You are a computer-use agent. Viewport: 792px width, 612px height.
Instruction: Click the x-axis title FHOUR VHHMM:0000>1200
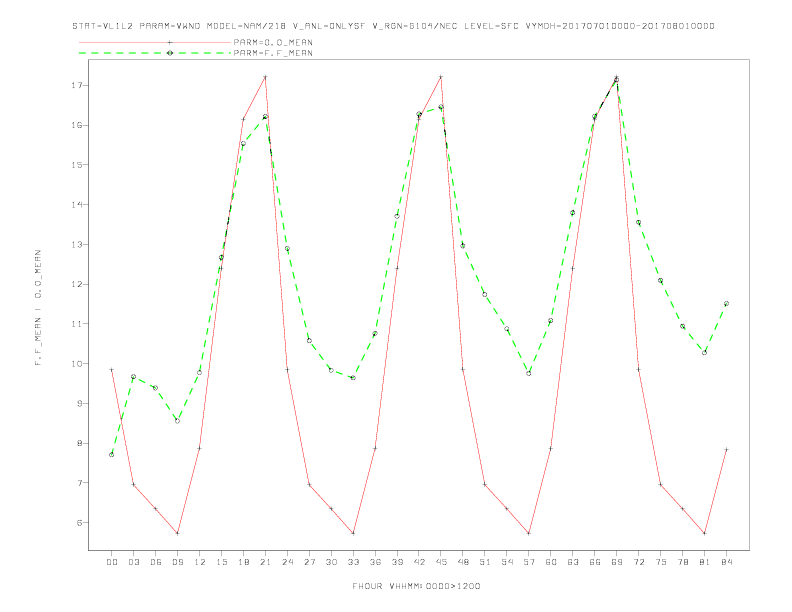point(416,586)
